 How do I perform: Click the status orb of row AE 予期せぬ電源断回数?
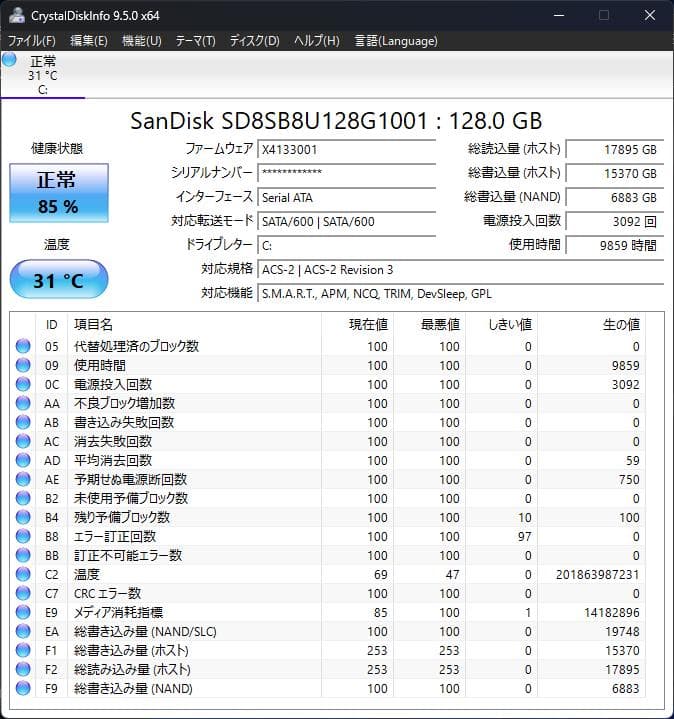pyautogui.click(x=23, y=479)
